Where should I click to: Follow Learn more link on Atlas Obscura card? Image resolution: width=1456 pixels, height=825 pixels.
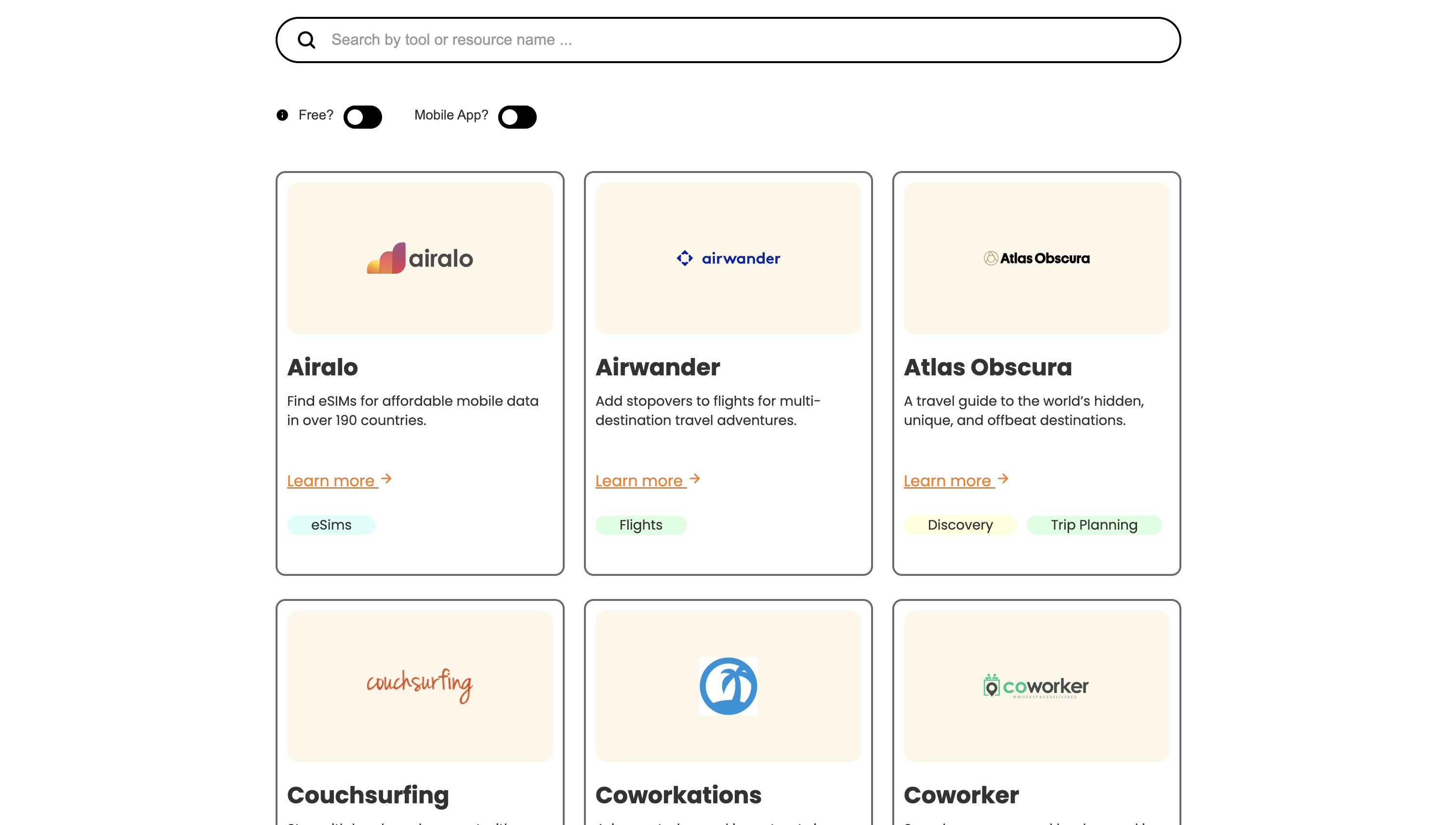tap(949, 480)
